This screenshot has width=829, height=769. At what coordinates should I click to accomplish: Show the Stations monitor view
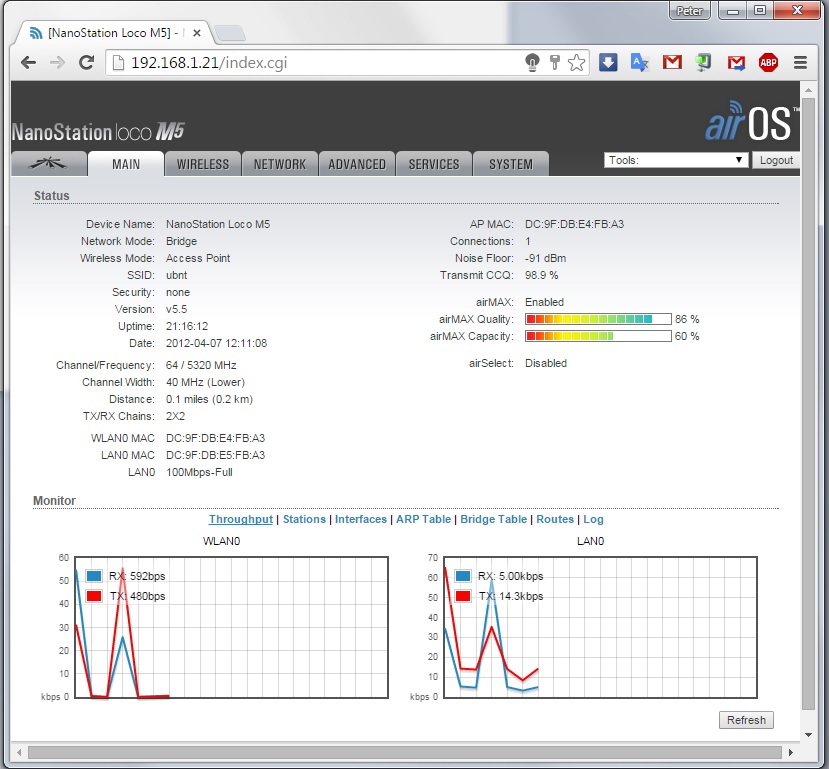click(304, 519)
